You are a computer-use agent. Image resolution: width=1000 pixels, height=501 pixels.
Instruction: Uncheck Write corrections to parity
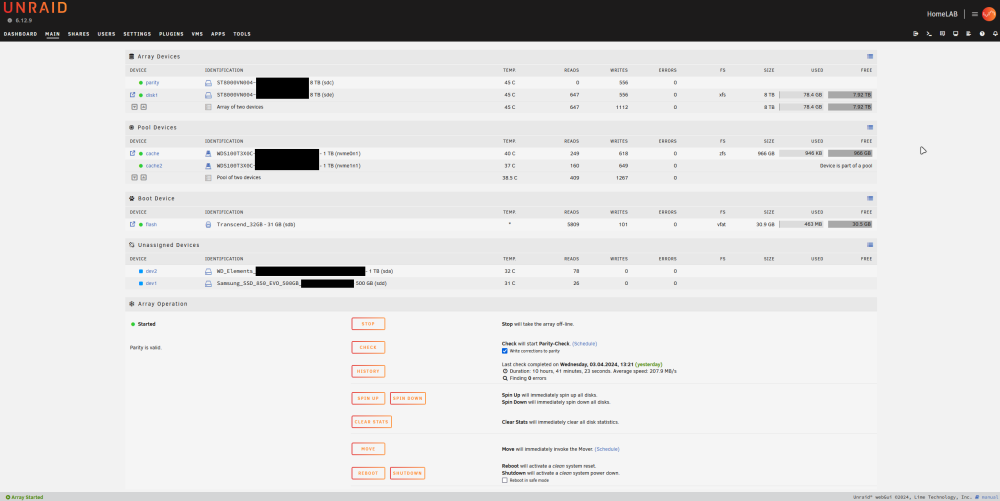pyautogui.click(x=504, y=351)
